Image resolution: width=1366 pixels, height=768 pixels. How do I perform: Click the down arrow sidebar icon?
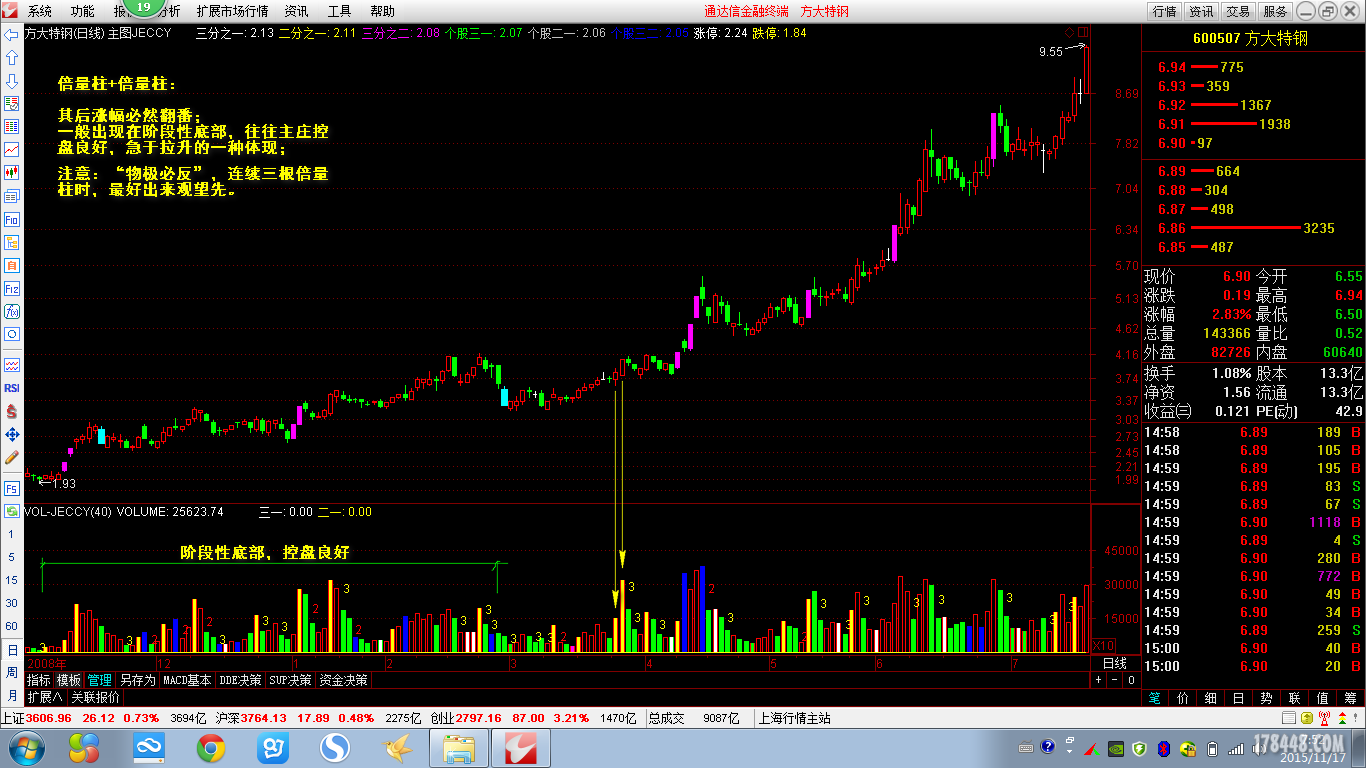pyautogui.click(x=12, y=80)
